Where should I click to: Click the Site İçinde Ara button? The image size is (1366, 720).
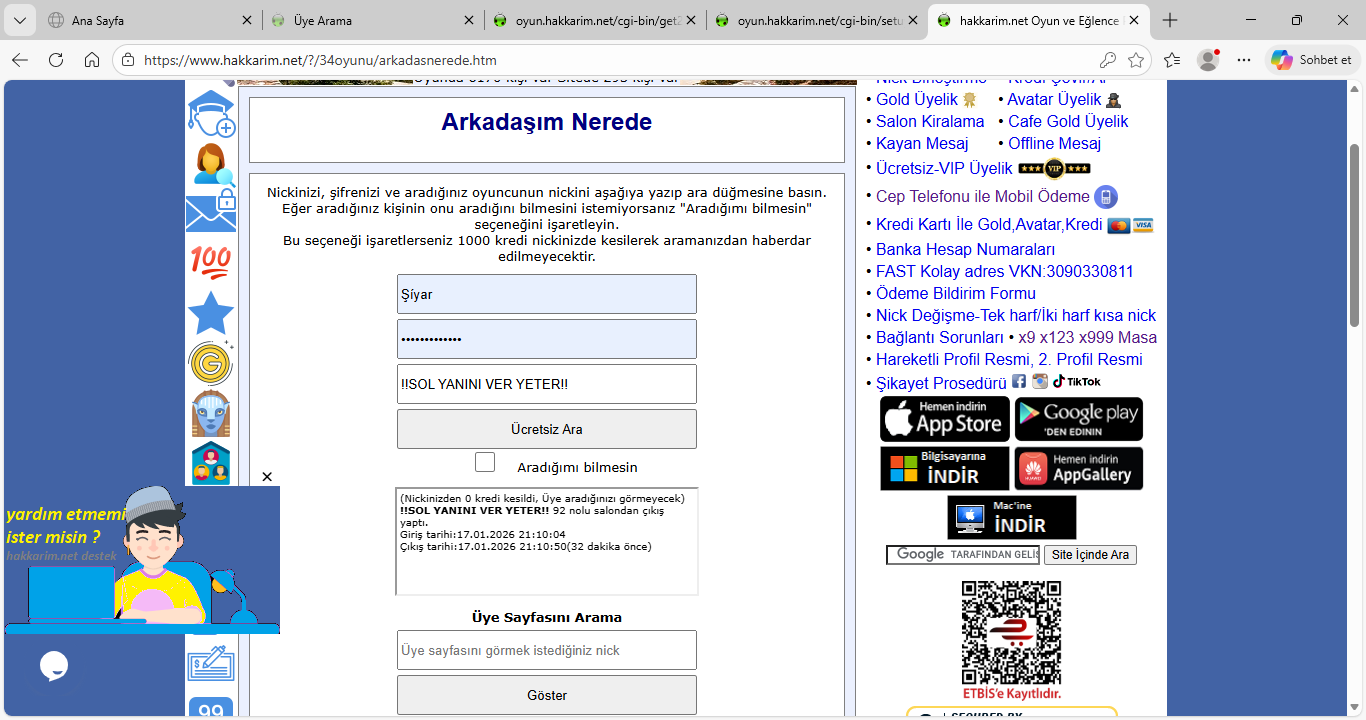(1090, 555)
